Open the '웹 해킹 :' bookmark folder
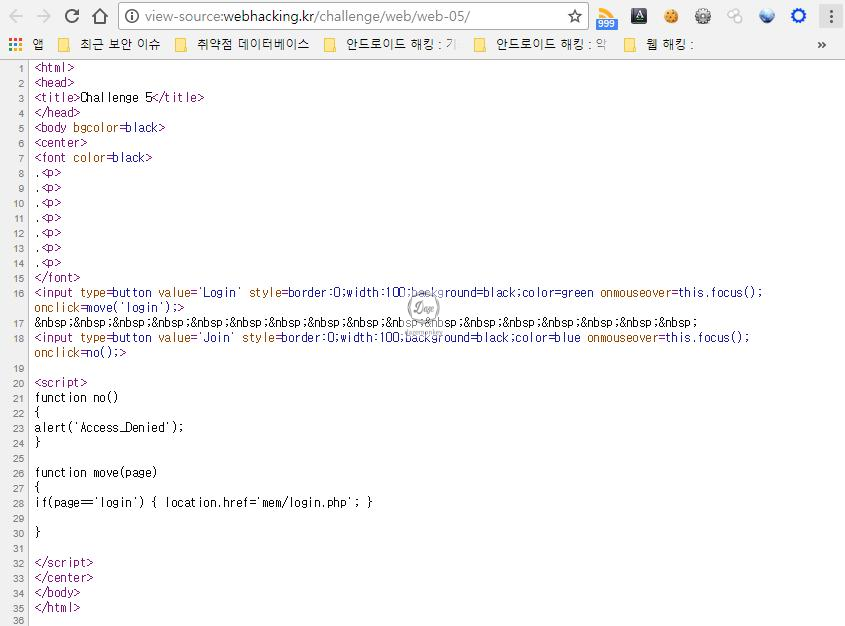Image resolution: width=845 pixels, height=626 pixels. 659,44
